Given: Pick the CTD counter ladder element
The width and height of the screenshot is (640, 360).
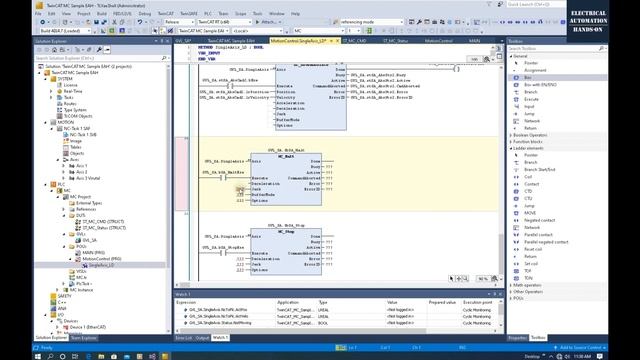Looking at the screenshot, I should point(528,191).
